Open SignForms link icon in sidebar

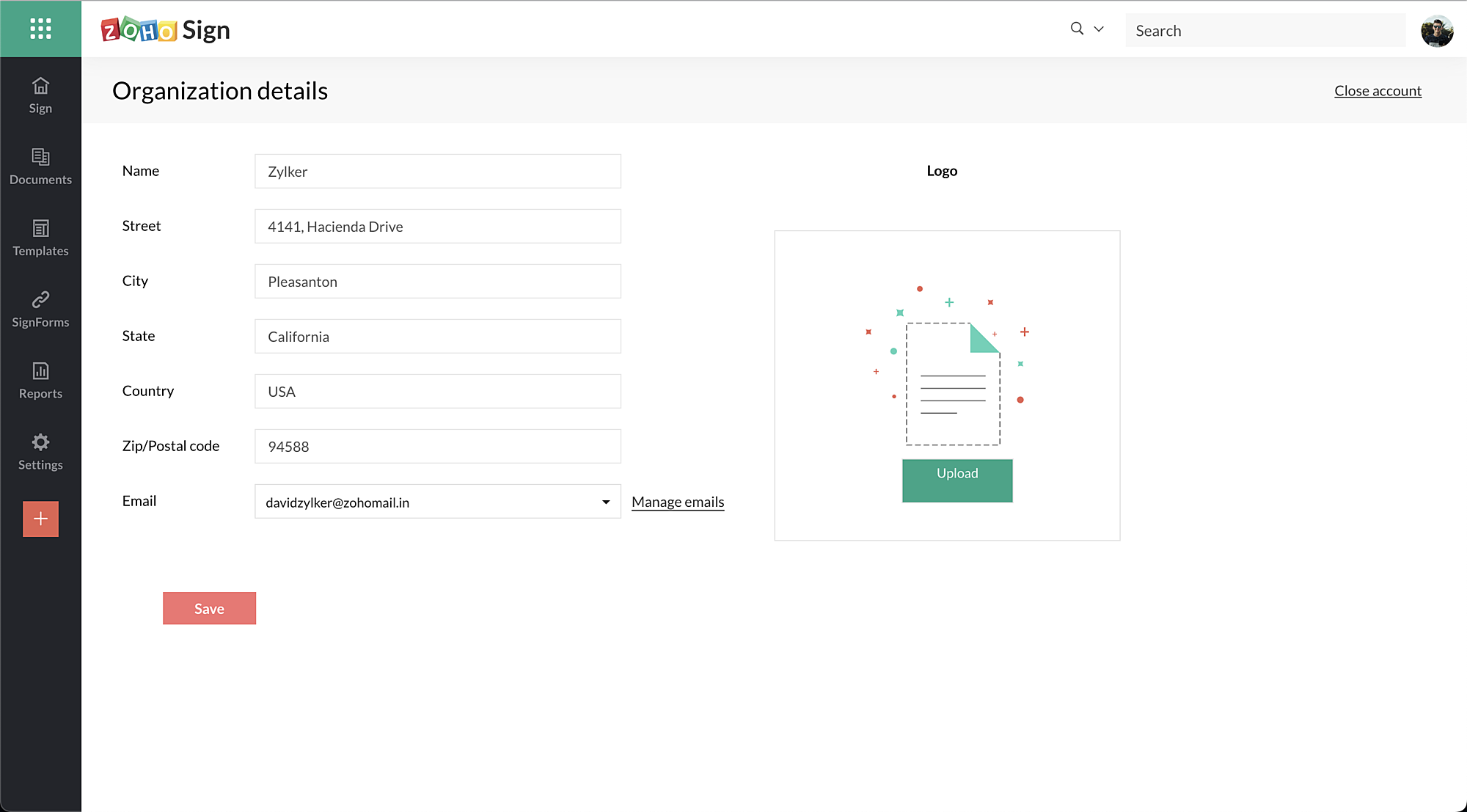point(40,309)
